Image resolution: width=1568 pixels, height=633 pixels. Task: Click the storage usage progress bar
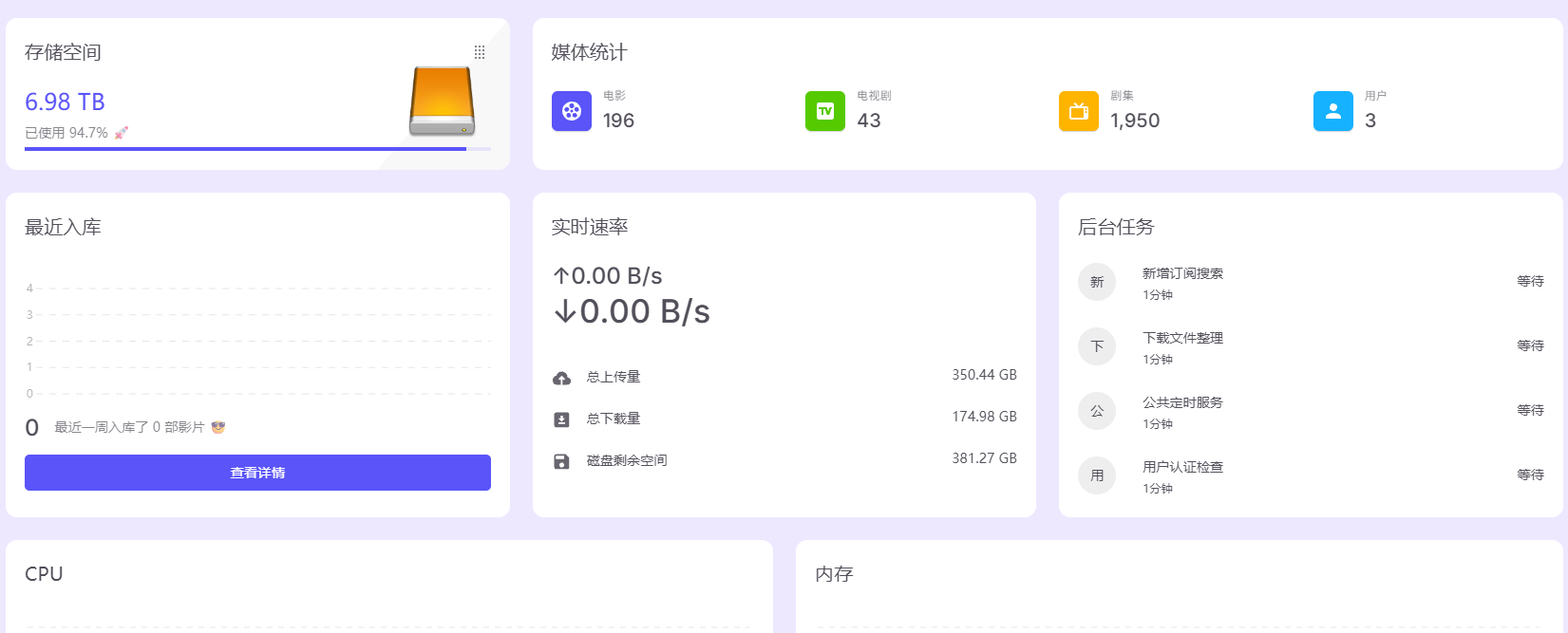257,149
